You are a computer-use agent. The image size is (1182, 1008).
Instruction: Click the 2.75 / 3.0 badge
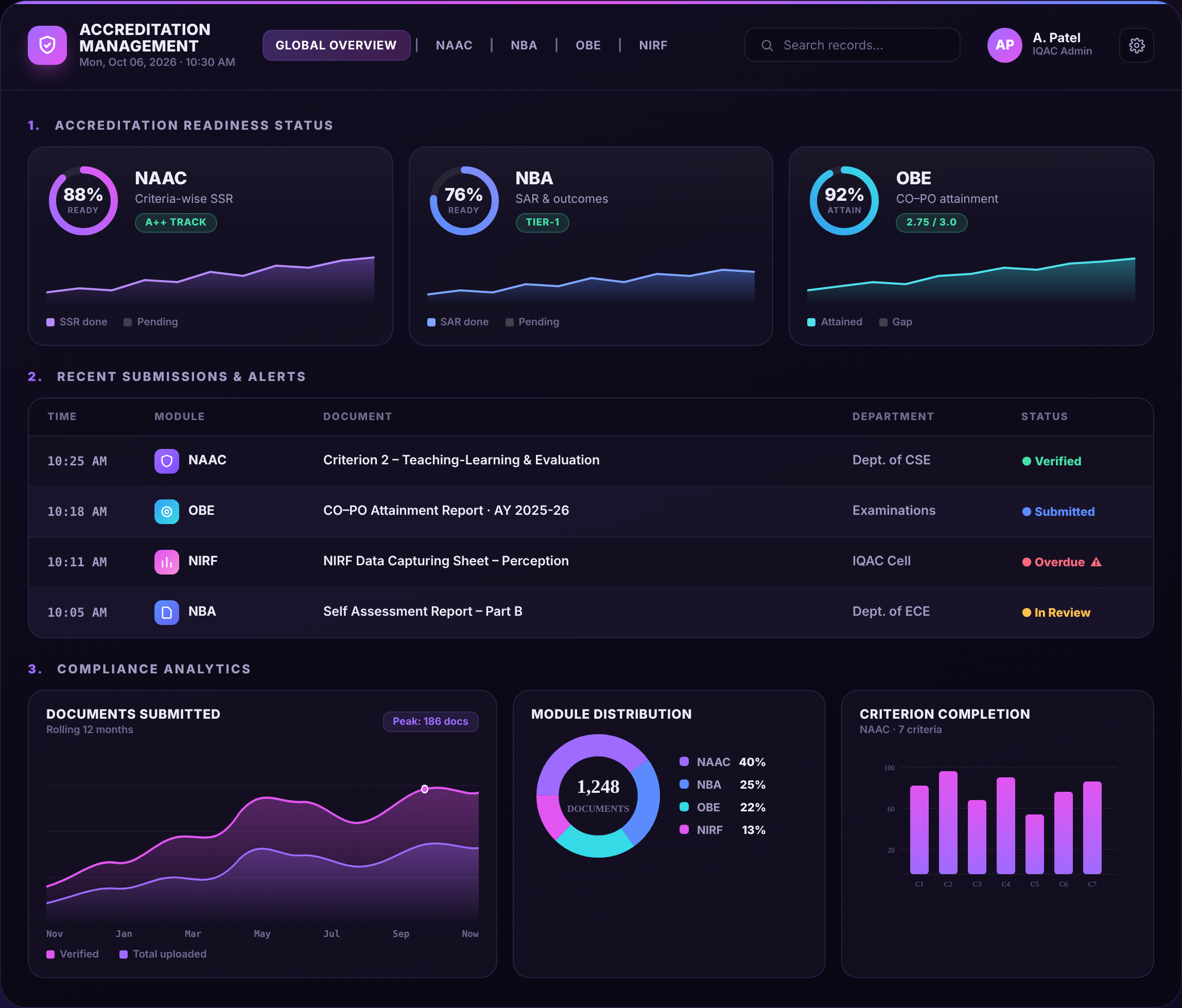point(932,222)
